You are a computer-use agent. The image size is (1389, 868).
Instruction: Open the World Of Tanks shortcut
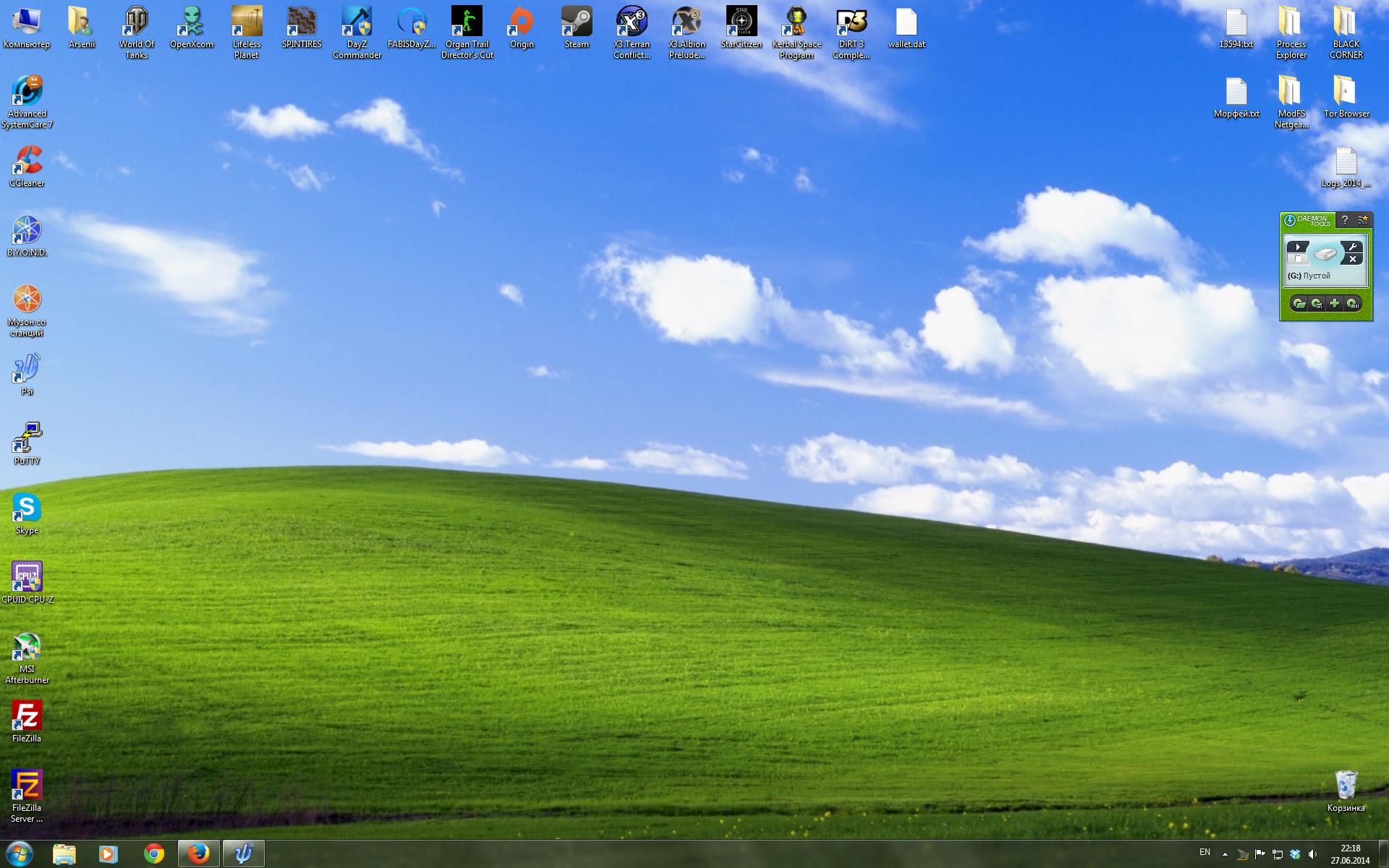(137, 33)
